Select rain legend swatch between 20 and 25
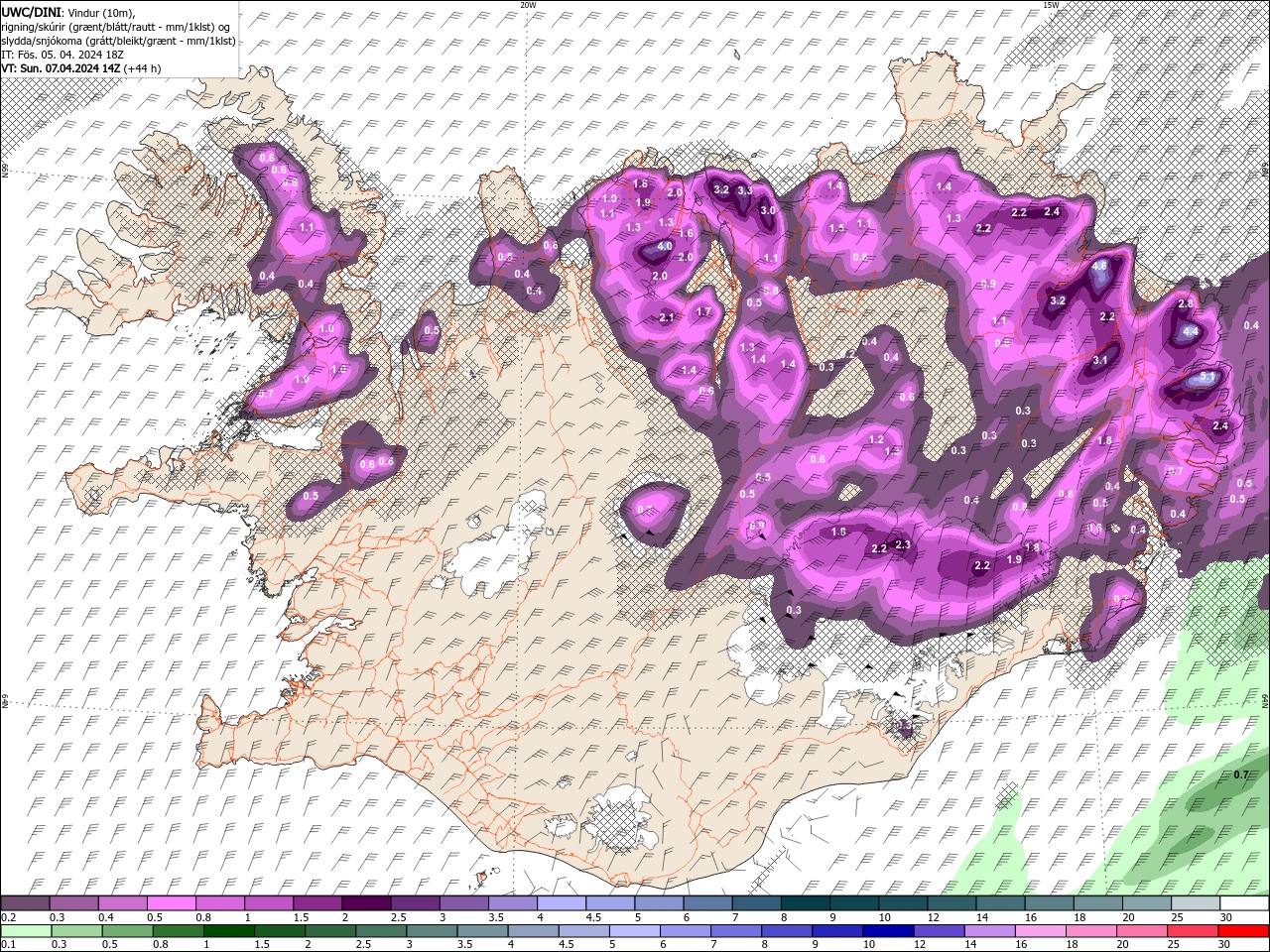The width and height of the screenshot is (1270, 952). point(1142,931)
